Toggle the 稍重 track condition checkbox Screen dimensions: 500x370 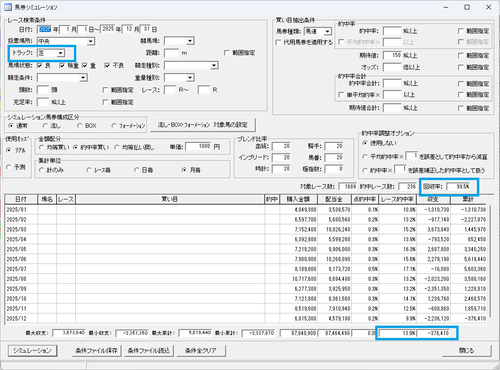(62, 65)
